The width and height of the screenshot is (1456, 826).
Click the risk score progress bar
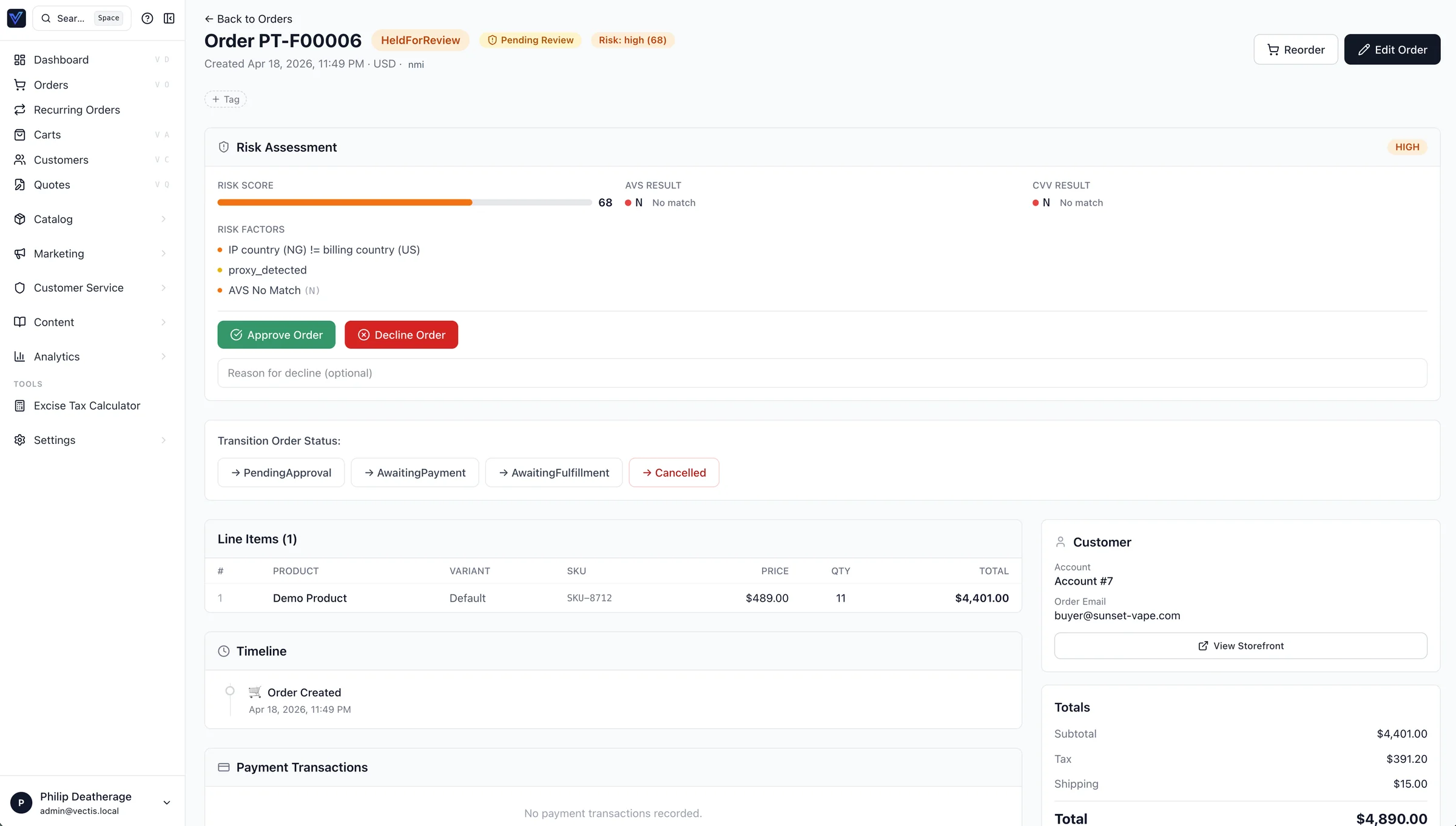(x=404, y=203)
